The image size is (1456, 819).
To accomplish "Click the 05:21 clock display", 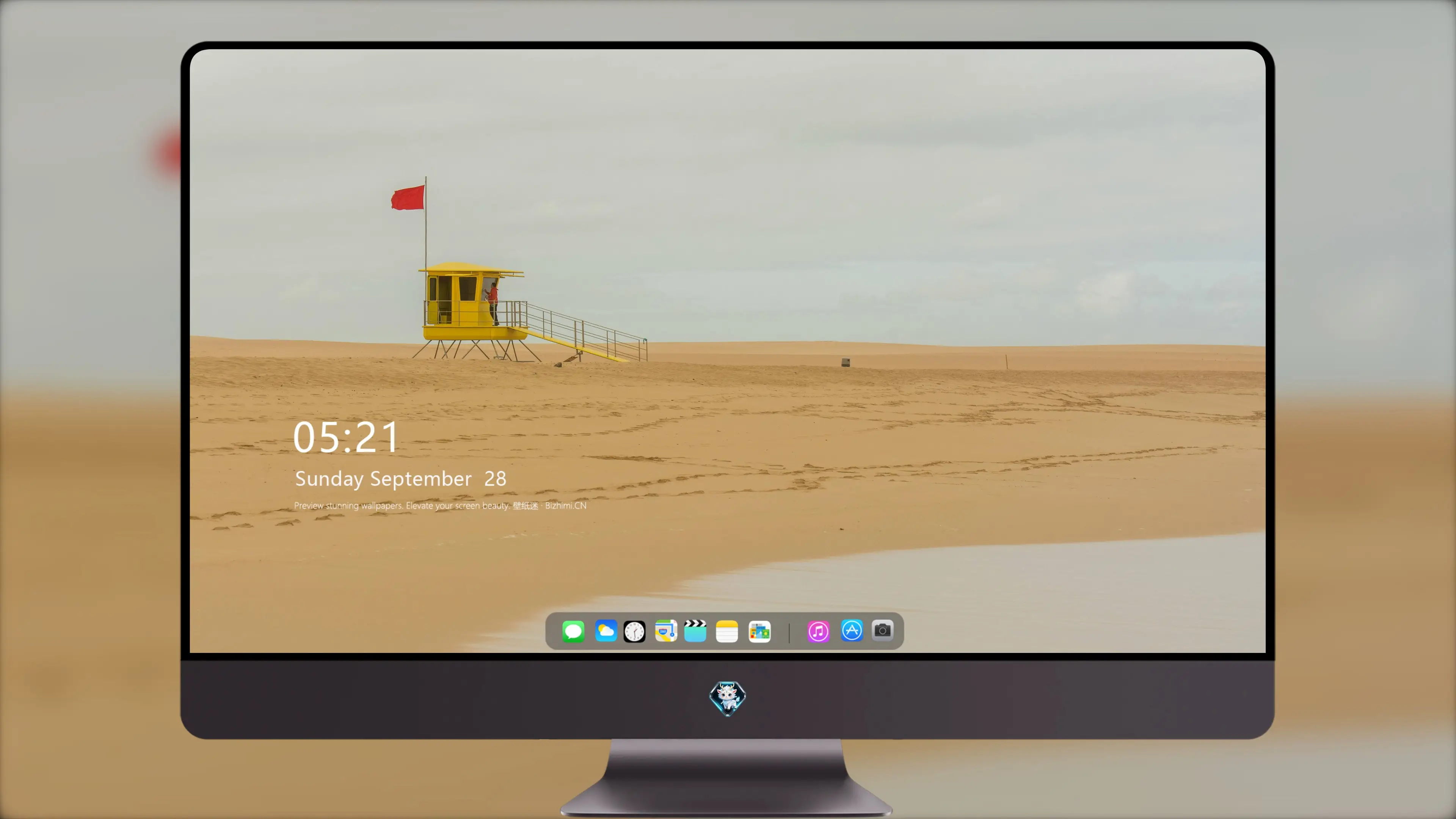I will (346, 438).
